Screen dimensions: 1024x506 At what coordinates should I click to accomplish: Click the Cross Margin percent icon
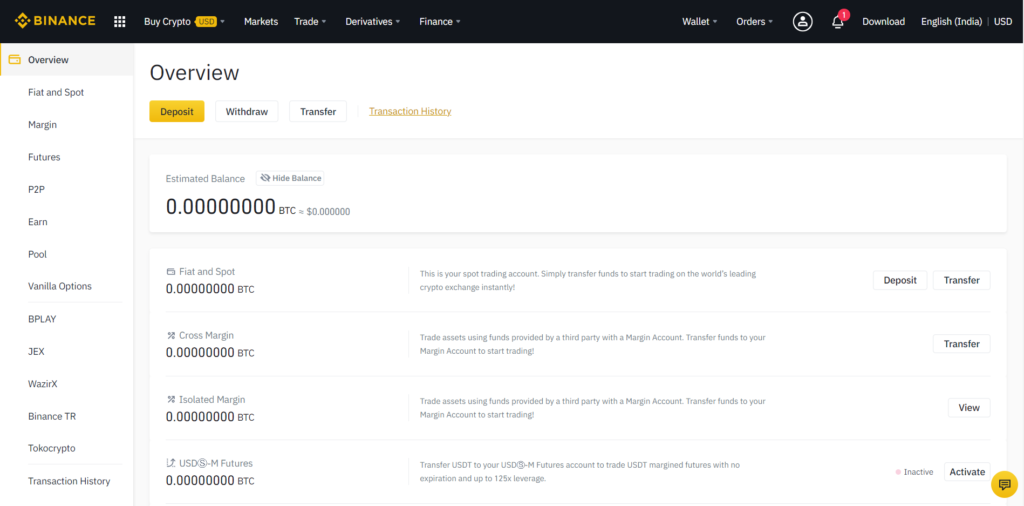tap(170, 336)
